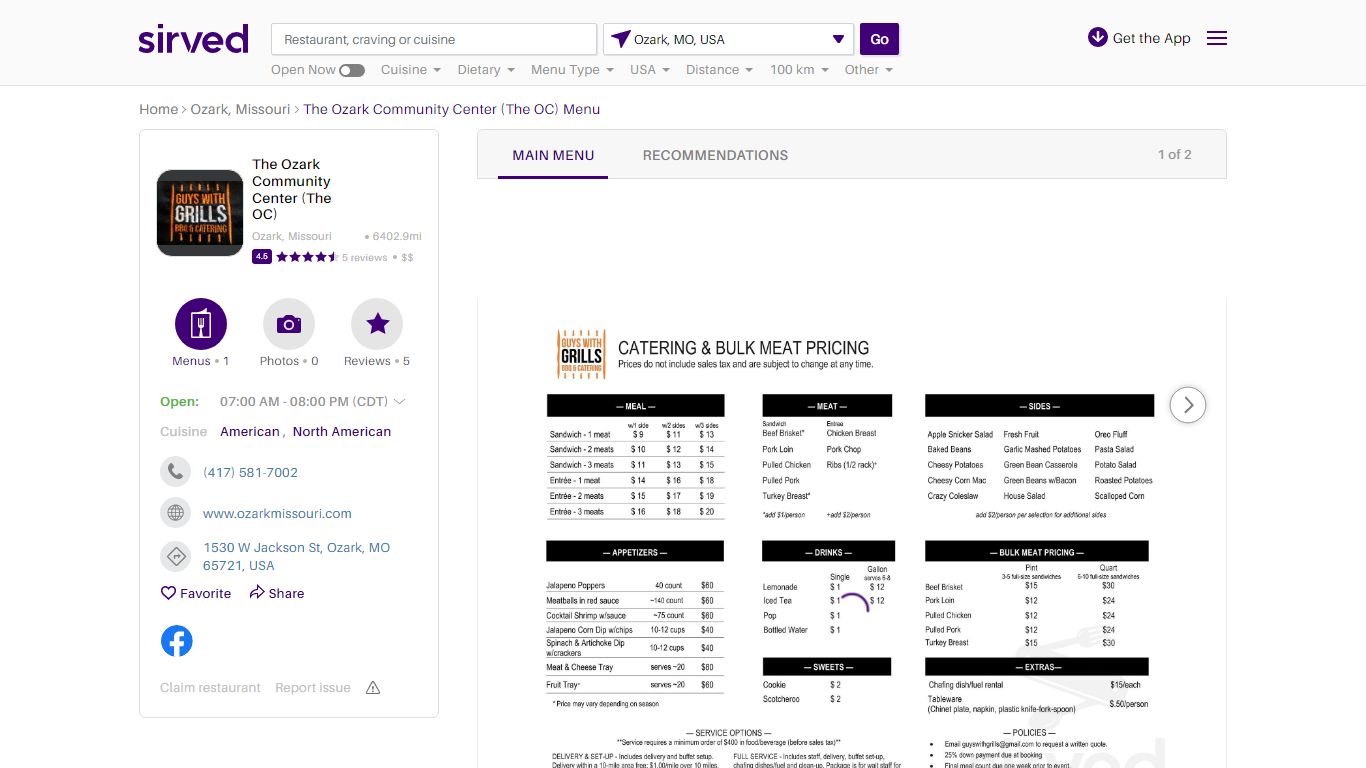
Task: Click the phone icon
Action: coord(175,472)
